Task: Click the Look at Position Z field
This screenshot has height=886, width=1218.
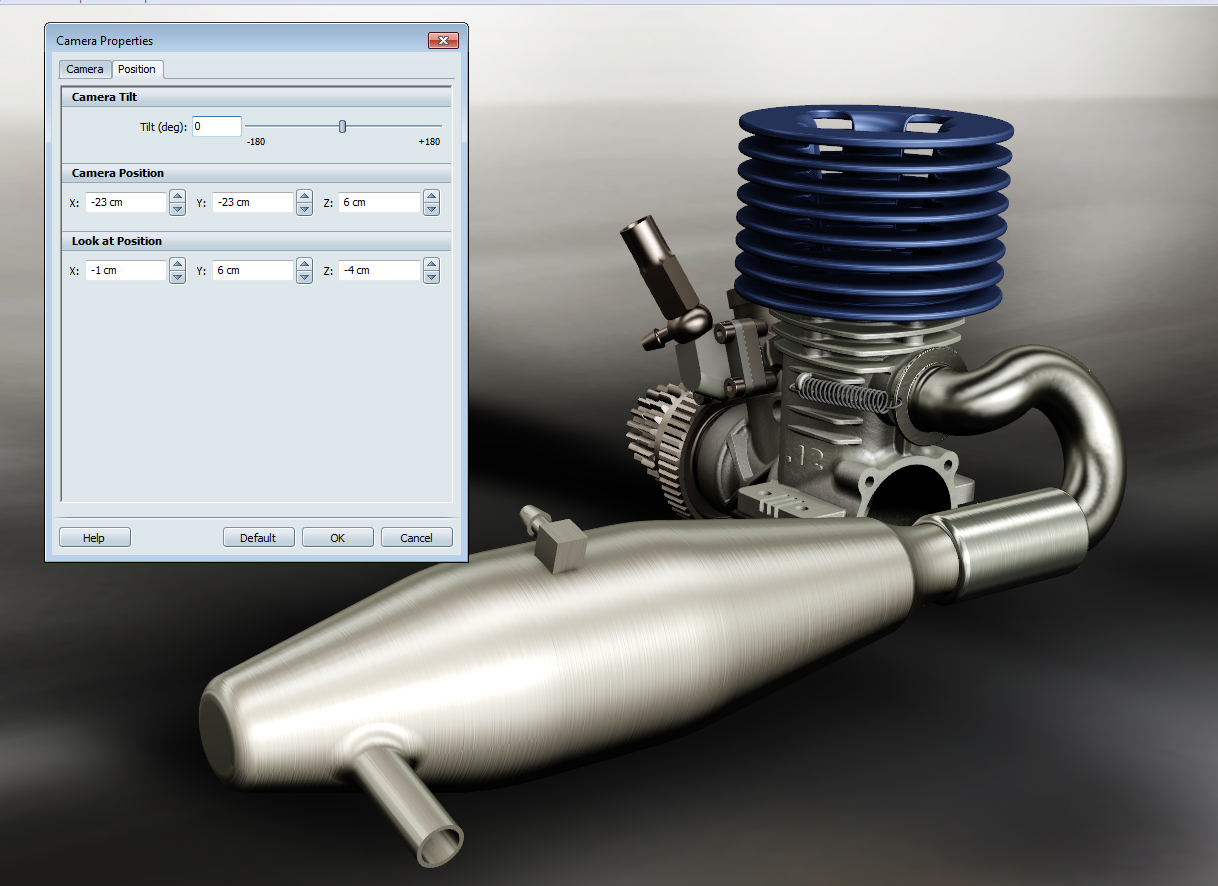Action: point(380,271)
